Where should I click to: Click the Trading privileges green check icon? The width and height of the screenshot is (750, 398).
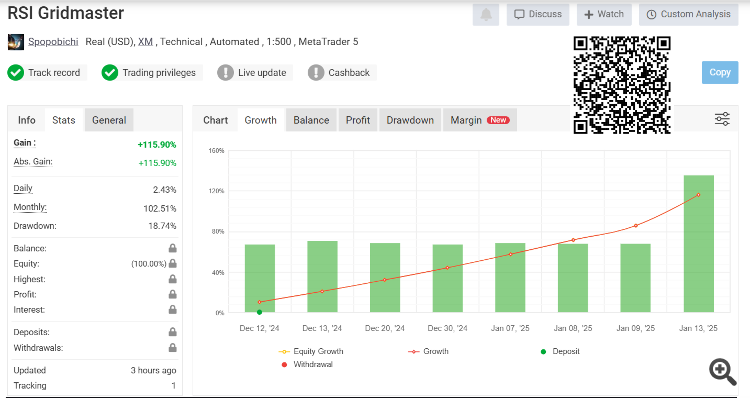point(110,73)
